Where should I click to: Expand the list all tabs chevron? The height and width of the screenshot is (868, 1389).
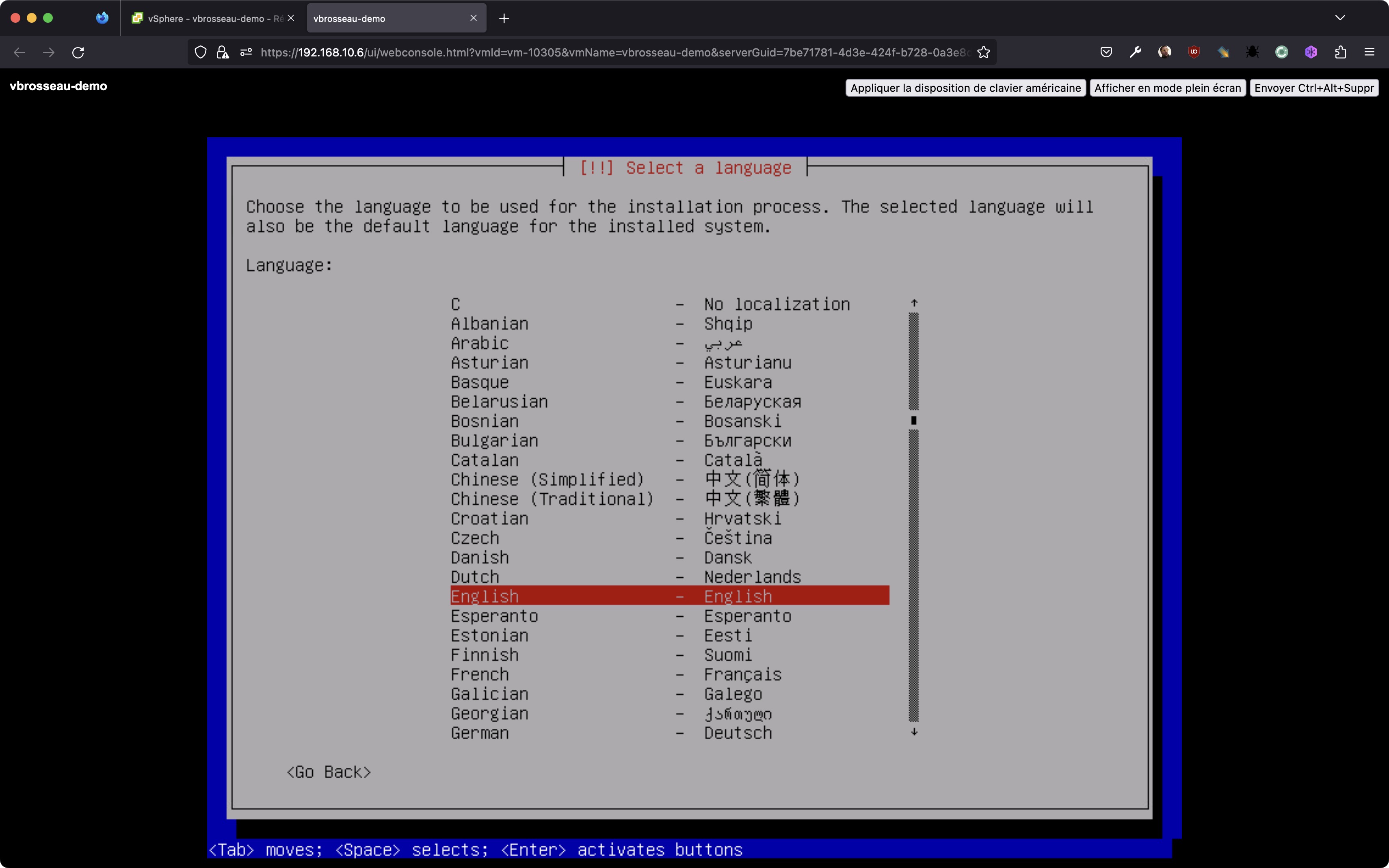(x=1340, y=18)
